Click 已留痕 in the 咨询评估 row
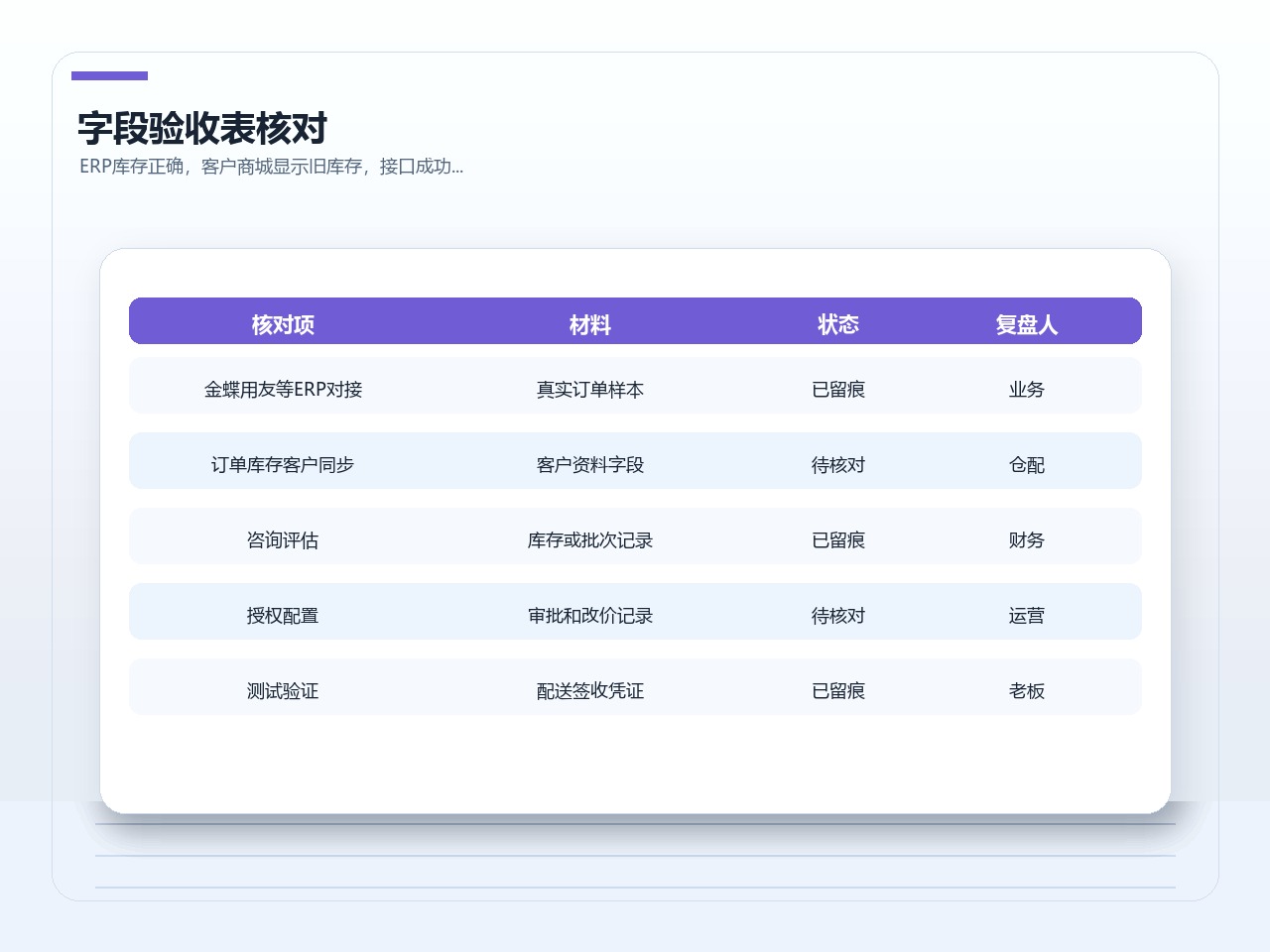 [838, 540]
